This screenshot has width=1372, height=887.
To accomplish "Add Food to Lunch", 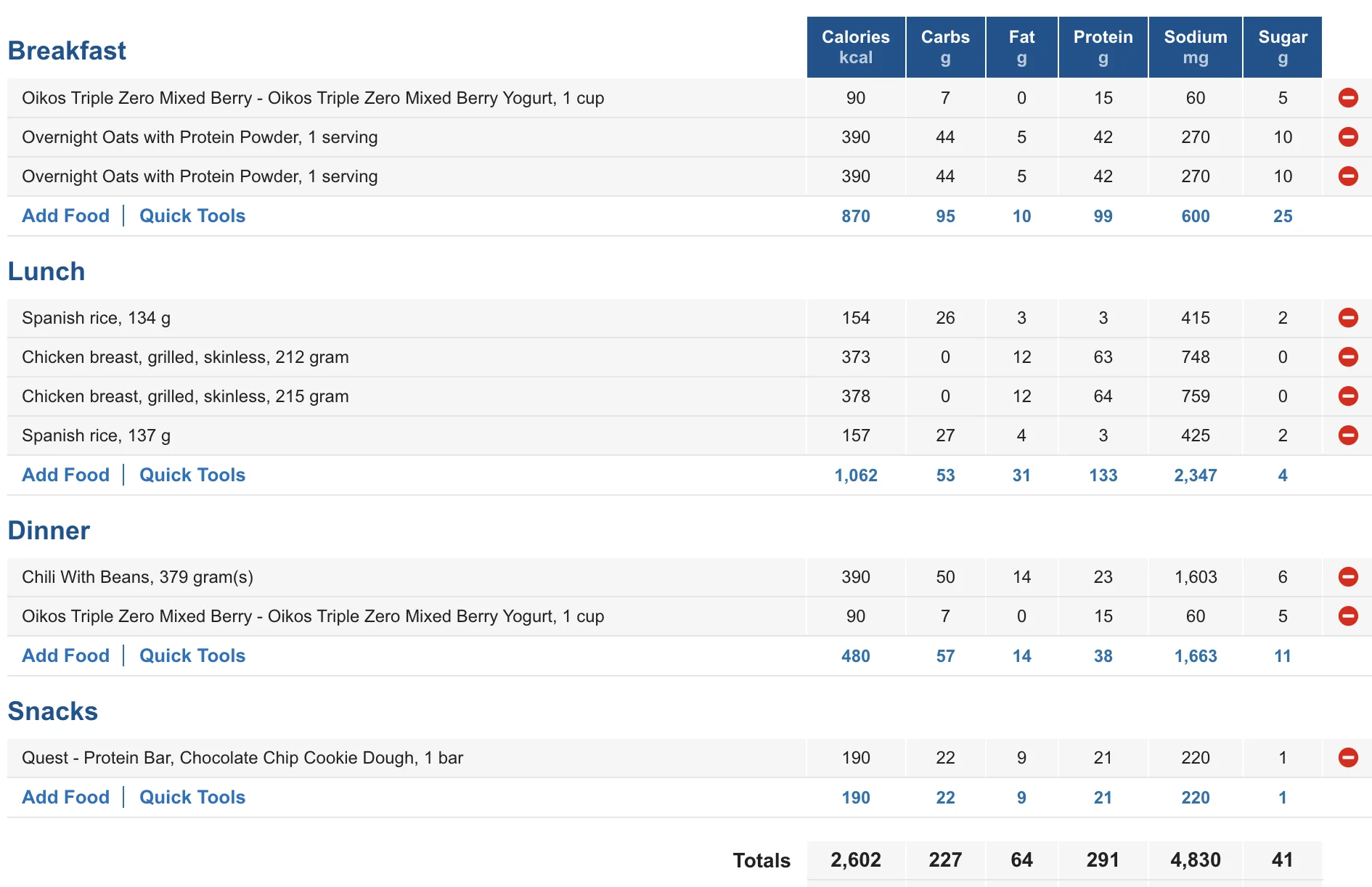I will 65,475.
